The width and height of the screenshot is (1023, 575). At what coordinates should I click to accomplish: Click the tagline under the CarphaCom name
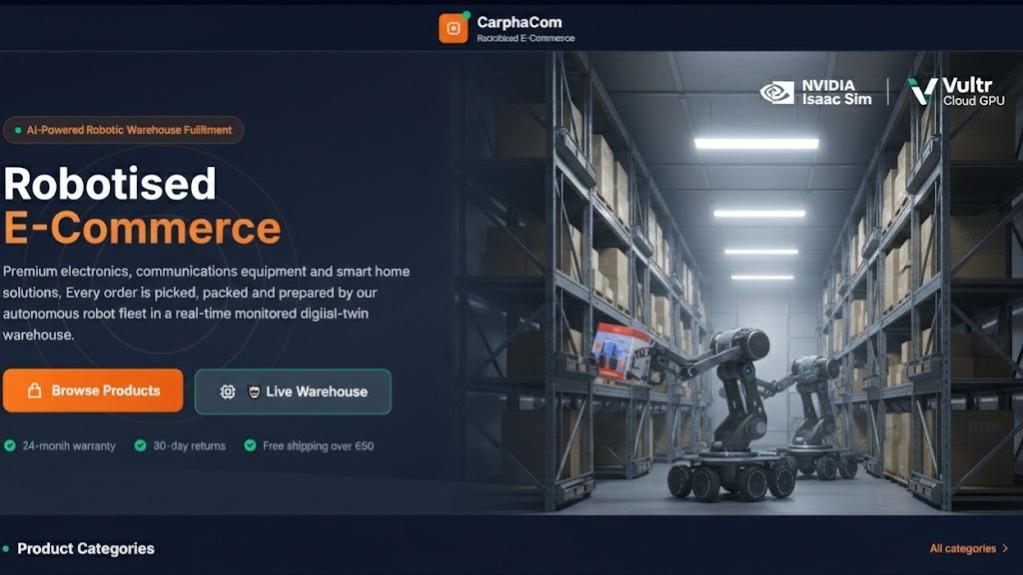[525, 39]
